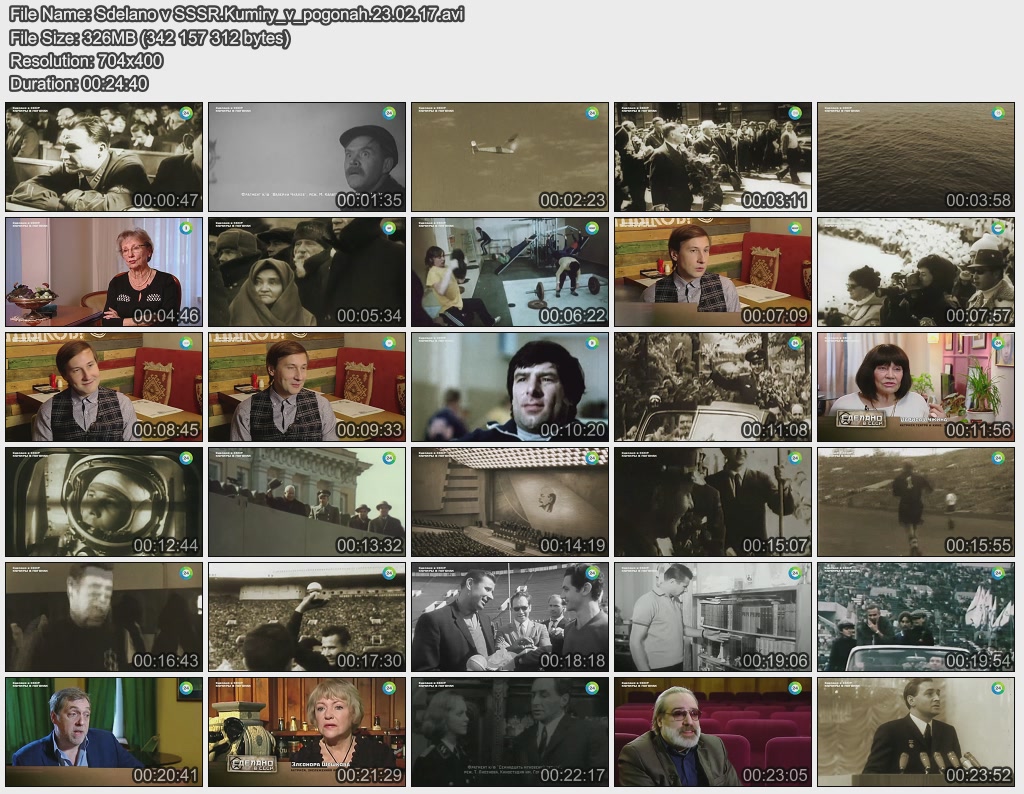
Task: Click the channel logo in the 00:00:47 thumbnail
Action: pyautogui.click(x=186, y=113)
